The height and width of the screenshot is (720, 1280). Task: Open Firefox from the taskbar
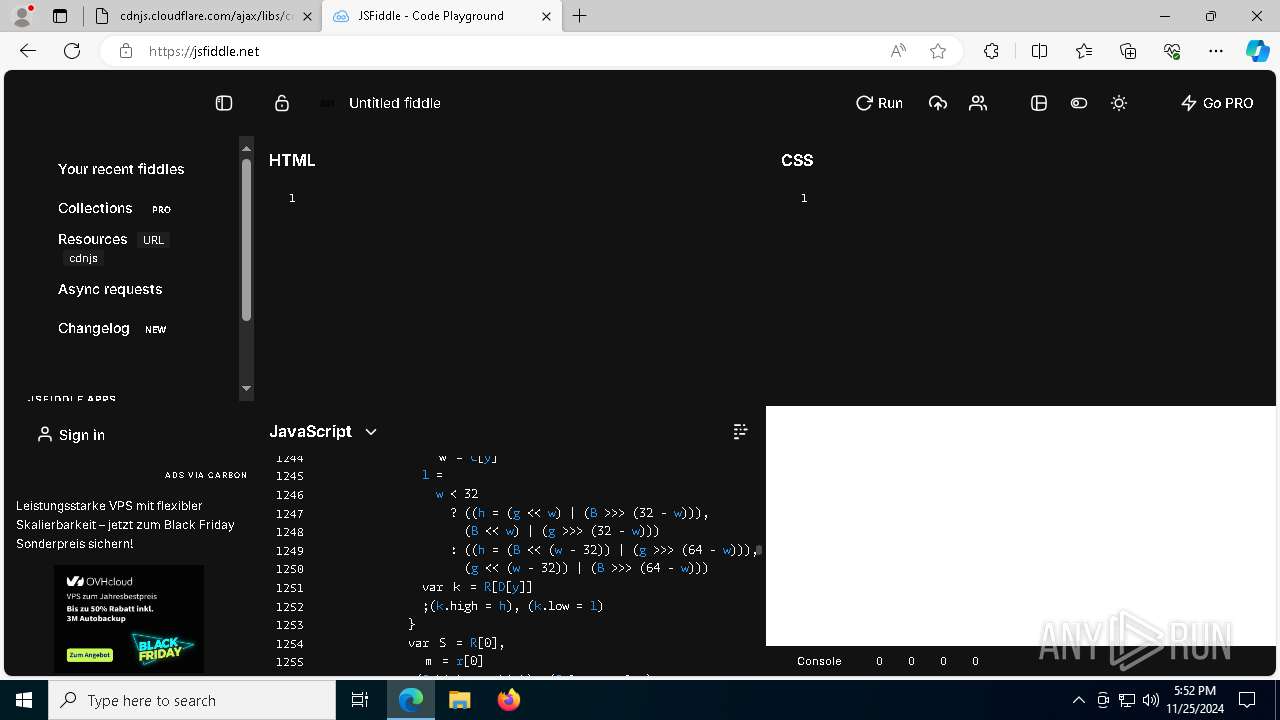tap(509, 700)
